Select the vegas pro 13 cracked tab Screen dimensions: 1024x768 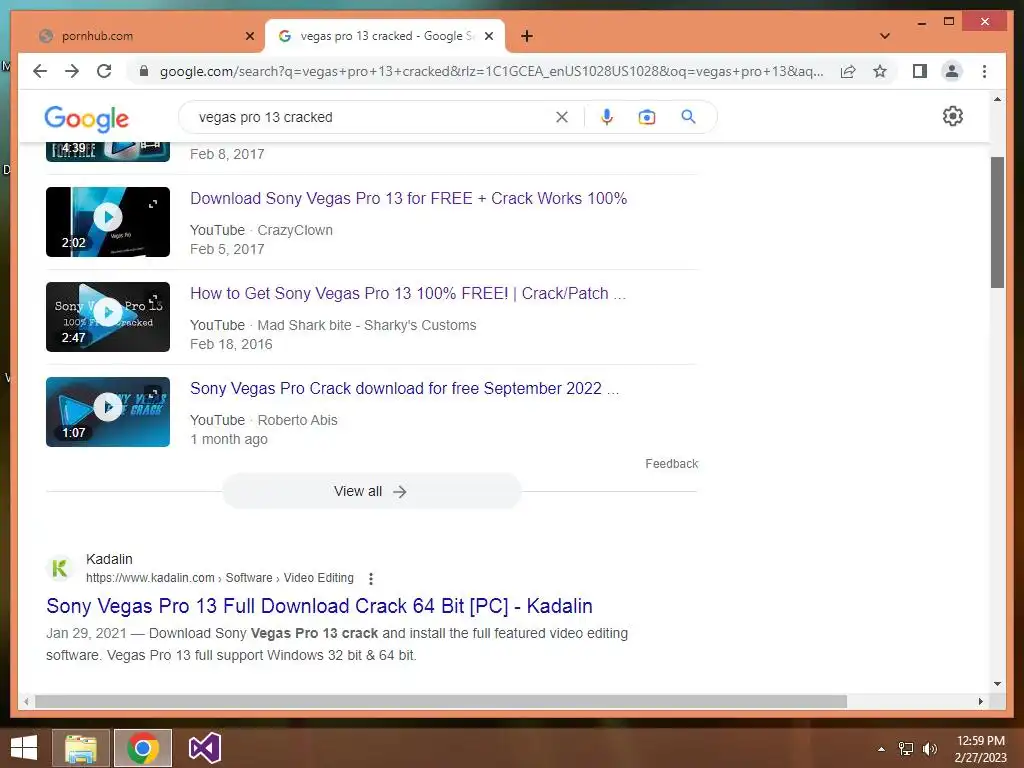(x=384, y=36)
